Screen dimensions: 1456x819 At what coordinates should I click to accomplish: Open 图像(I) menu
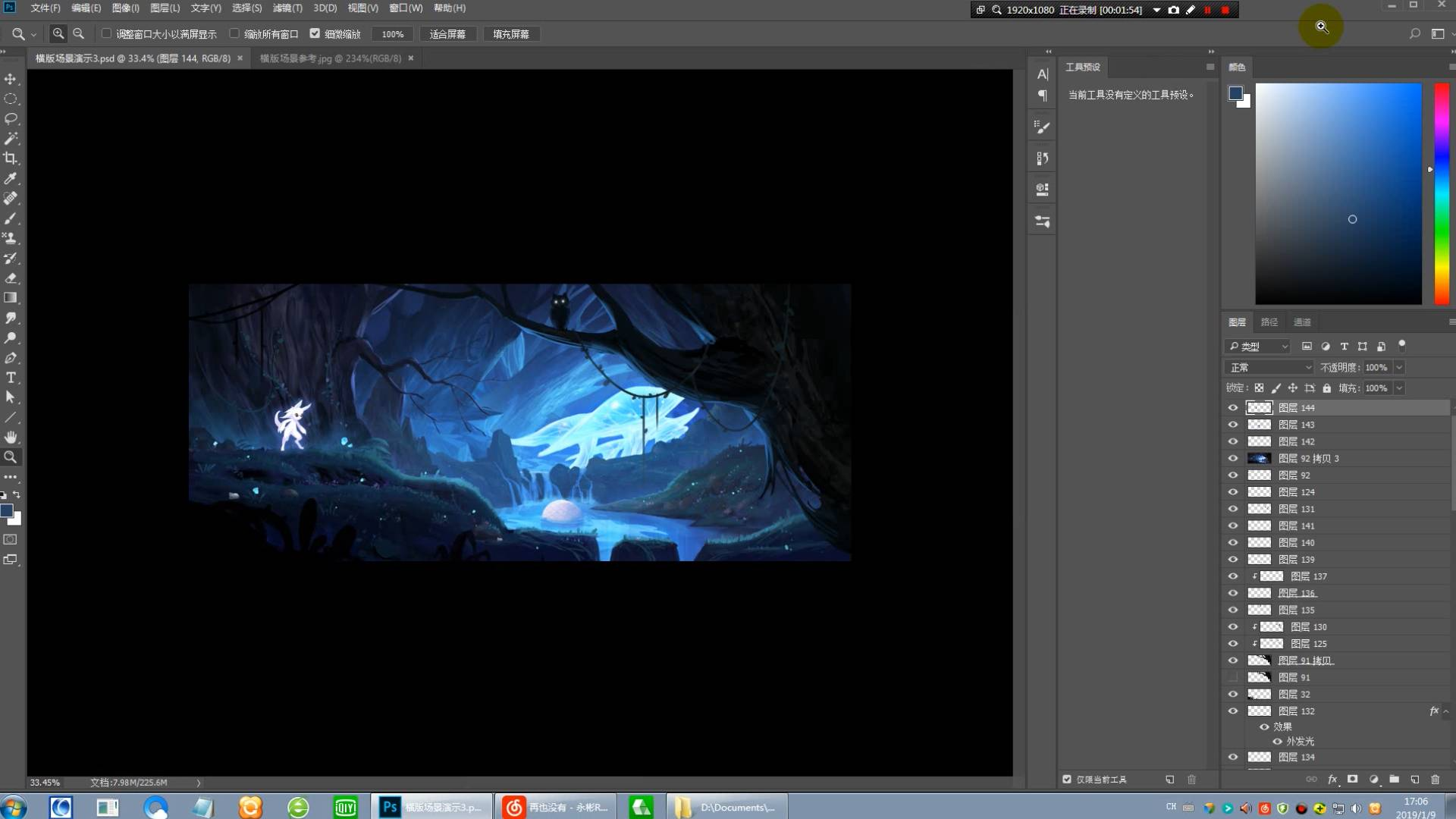[125, 8]
